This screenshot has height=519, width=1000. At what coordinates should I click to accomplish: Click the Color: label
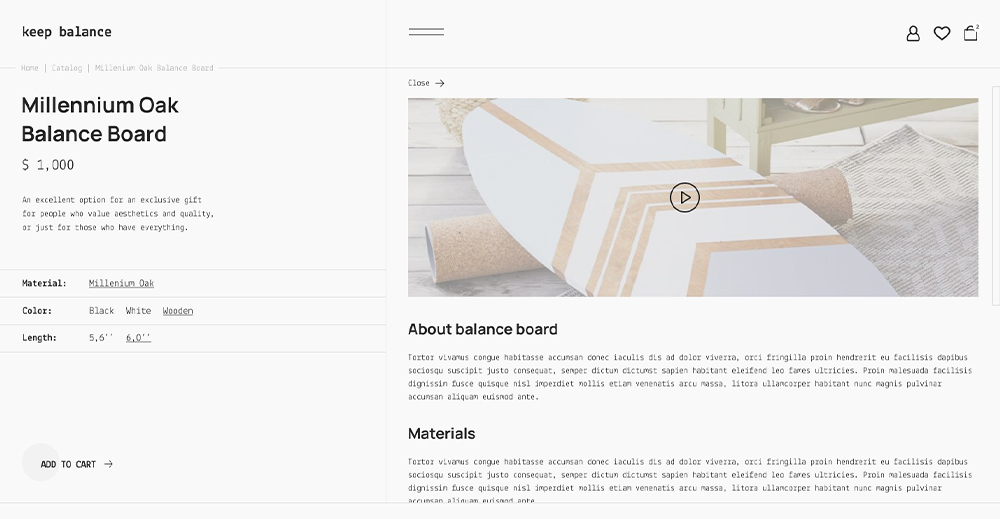pos(37,311)
